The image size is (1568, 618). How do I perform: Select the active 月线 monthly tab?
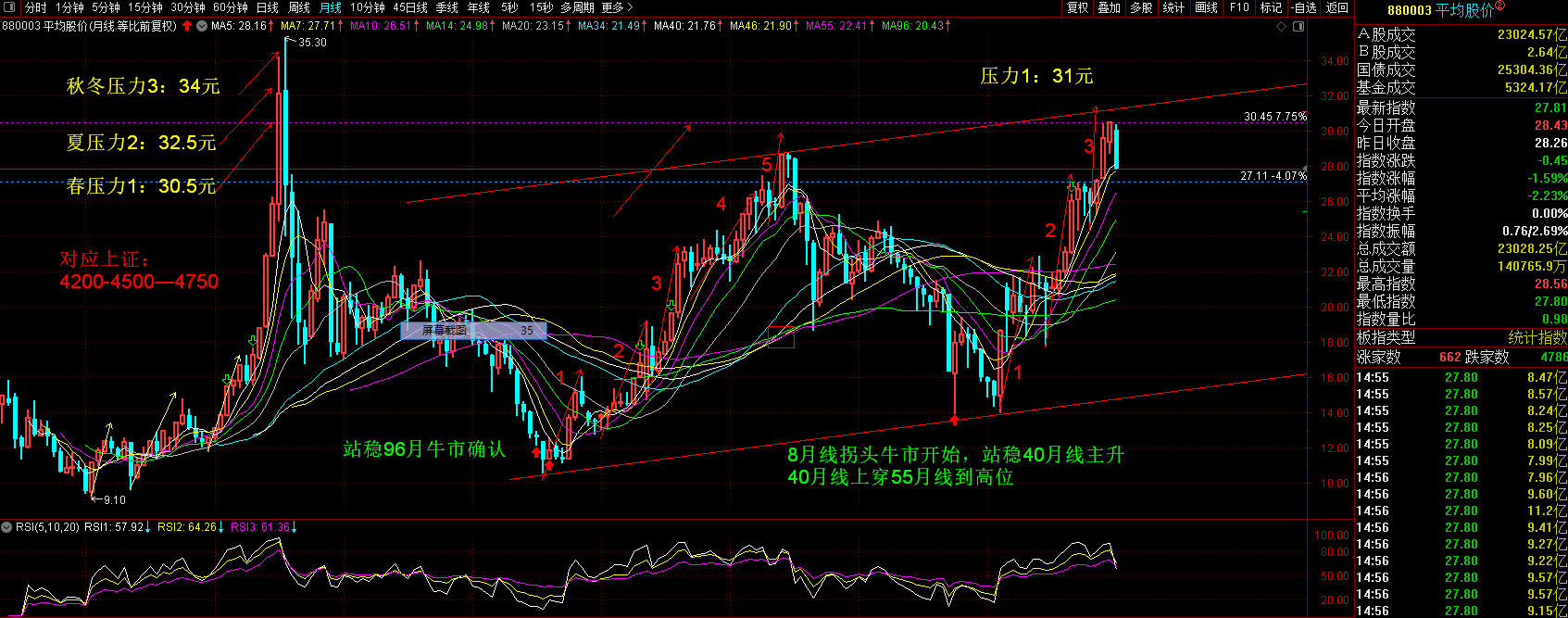(x=331, y=7)
